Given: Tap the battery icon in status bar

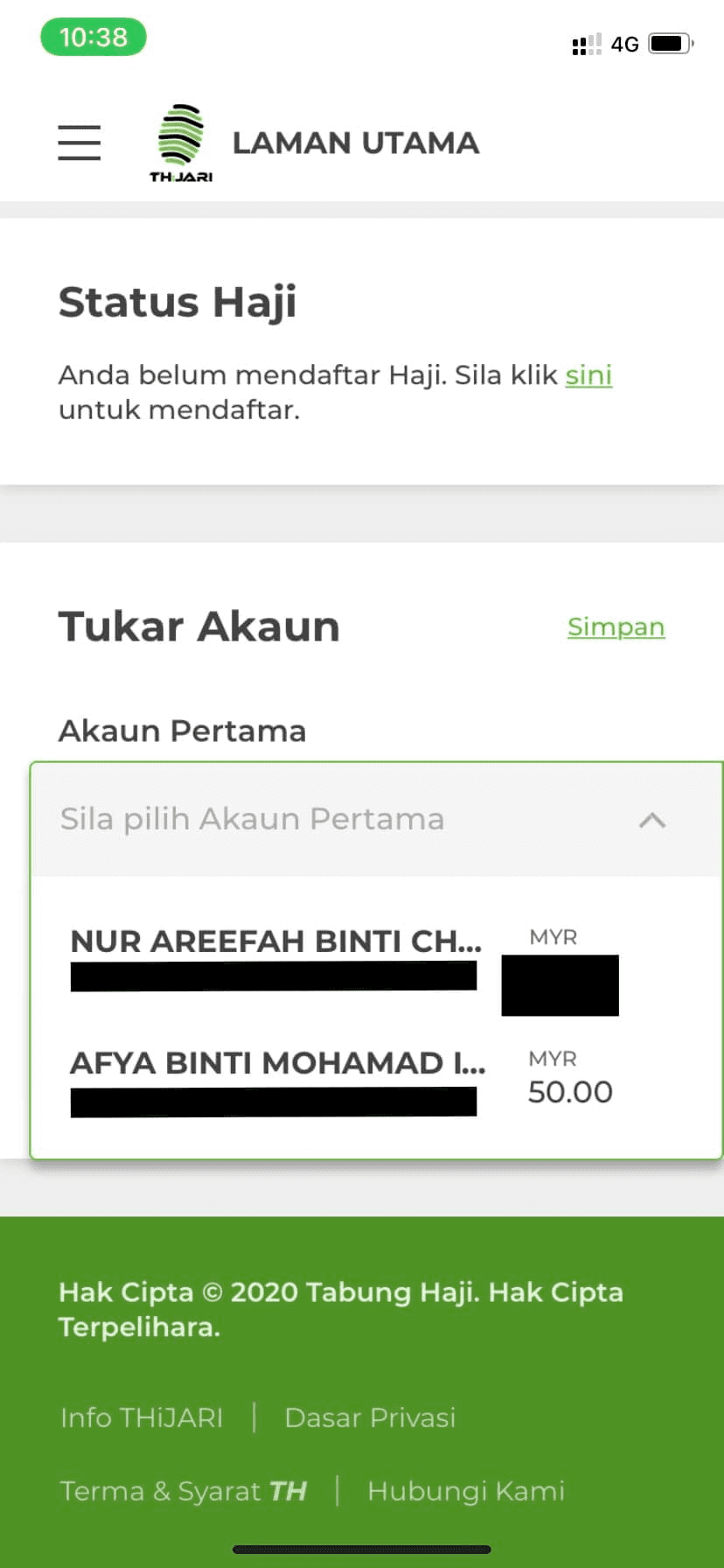Looking at the screenshot, I should coord(671,43).
